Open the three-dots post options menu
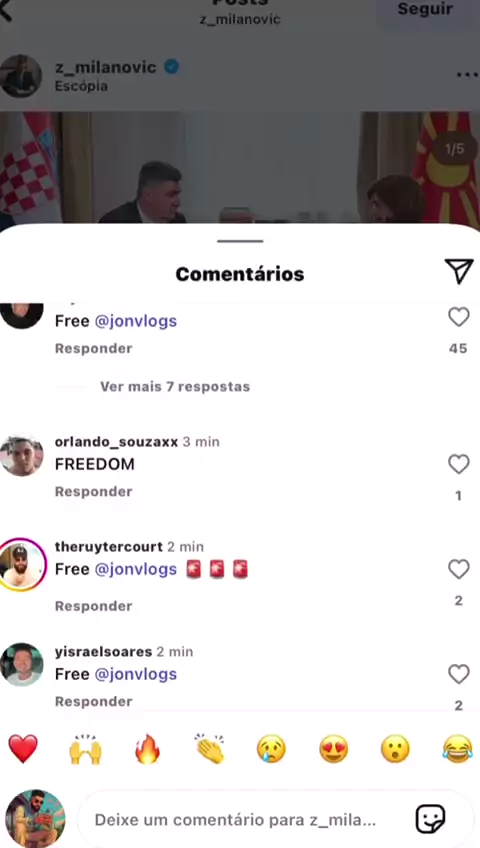Screen dimensions: 480x848 tap(466, 75)
